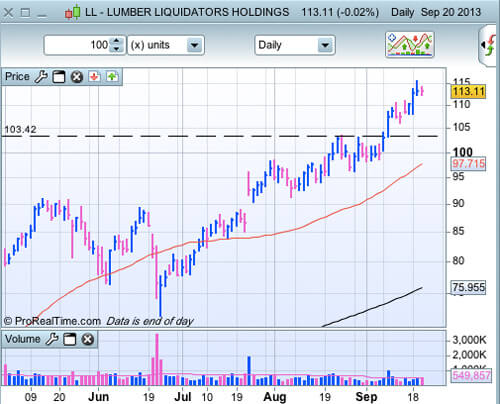Open Price panel settings wrench
The image size is (500, 404).
[41, 77]
